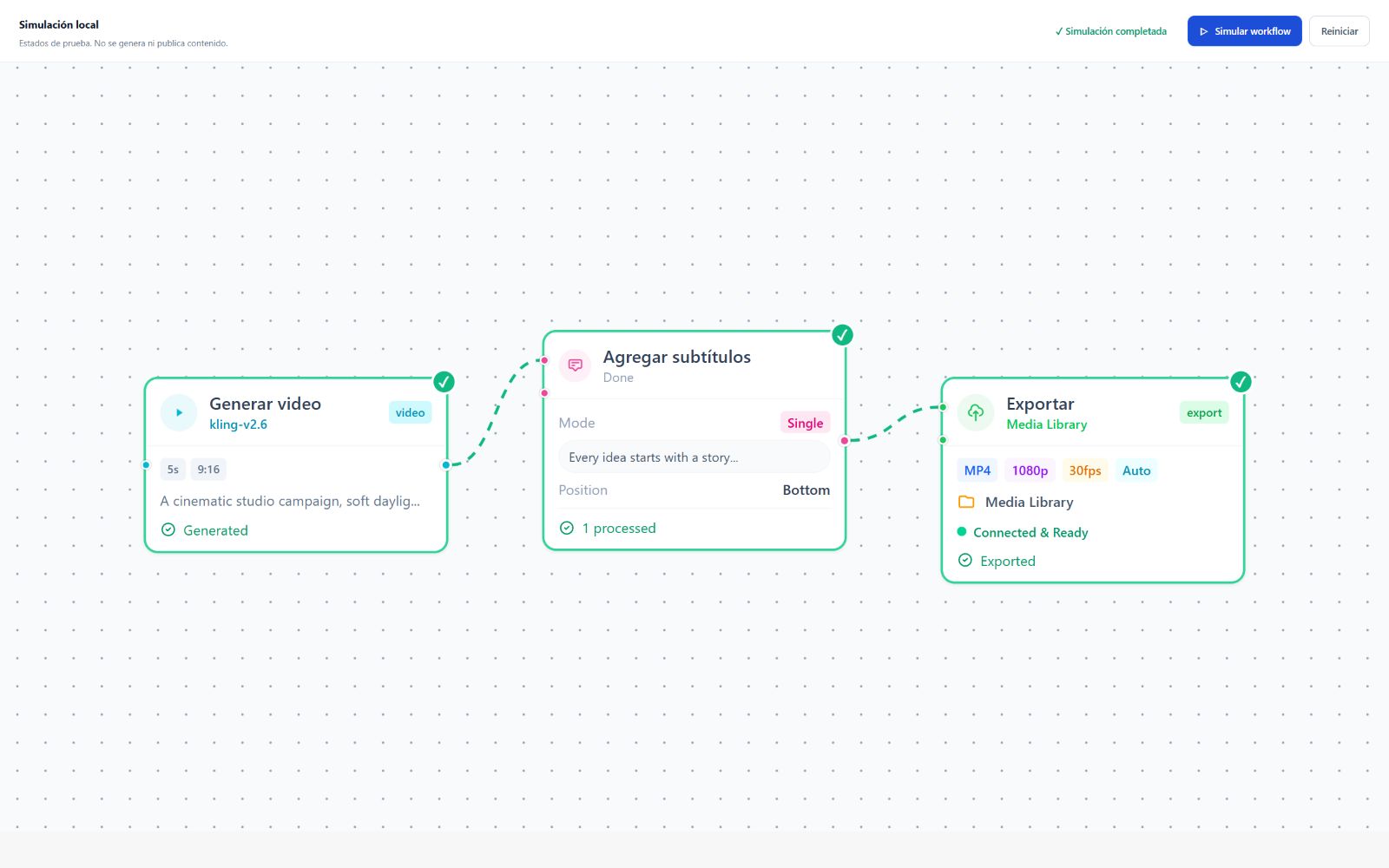This screenshot has height=868, width=1389.
Task: Click the upper green input port of Exportar
Action: [x=943, y=407]
